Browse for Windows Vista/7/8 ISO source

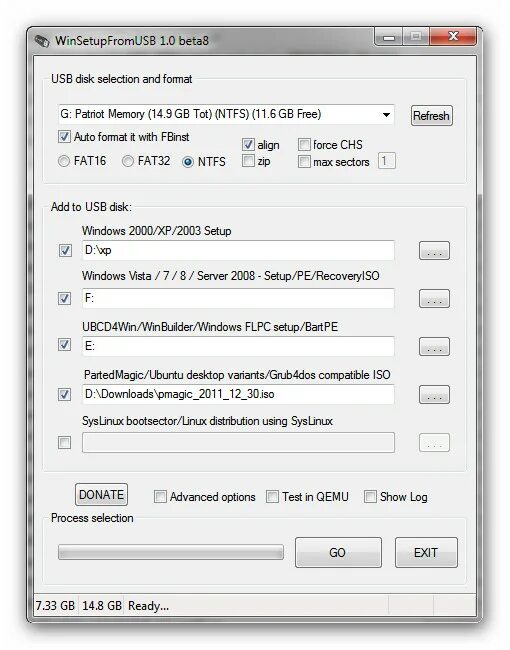434,298
